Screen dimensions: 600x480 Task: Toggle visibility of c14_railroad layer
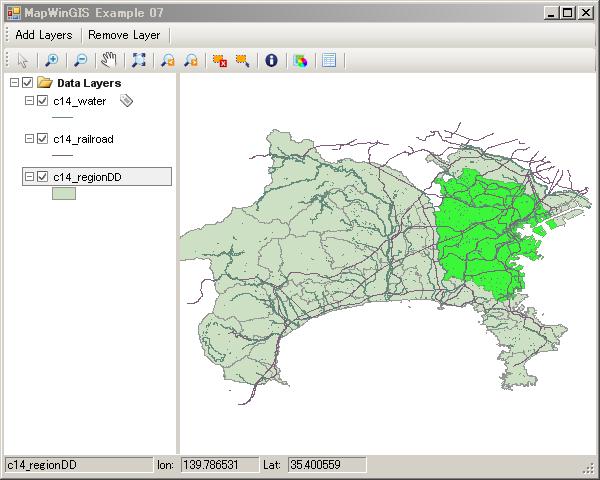pos(43,140)
